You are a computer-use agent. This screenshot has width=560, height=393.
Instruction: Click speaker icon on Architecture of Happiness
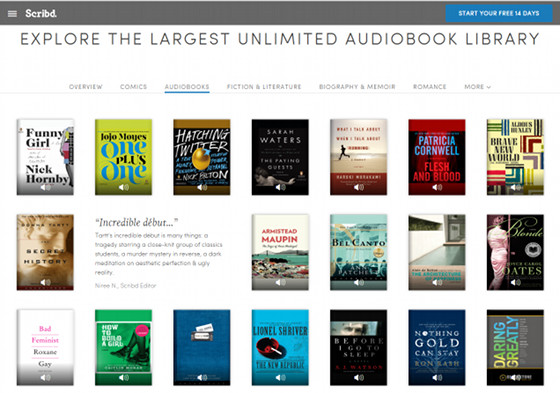coord(437,282)
